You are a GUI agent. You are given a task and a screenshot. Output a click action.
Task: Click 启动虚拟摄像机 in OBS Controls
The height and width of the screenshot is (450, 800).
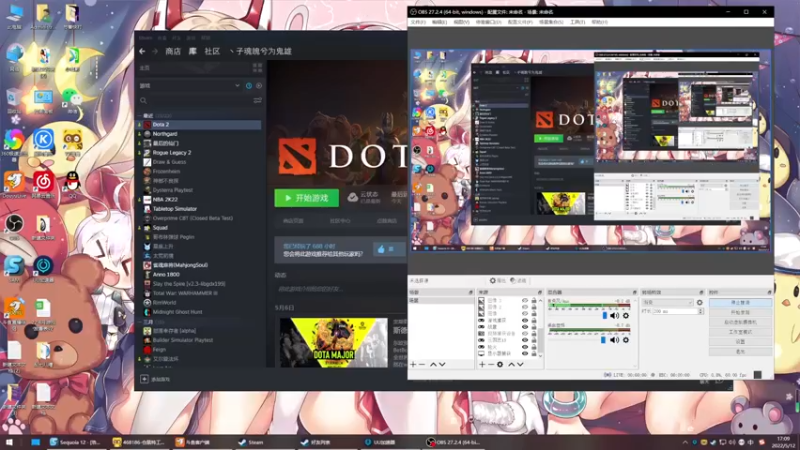pos(740,322)
